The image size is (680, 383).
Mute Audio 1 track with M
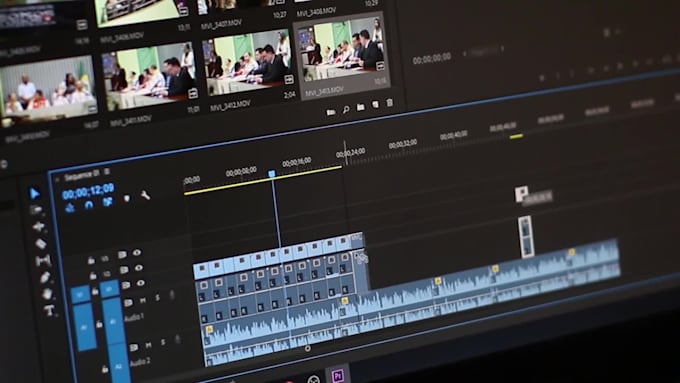[x=143, y=300]
